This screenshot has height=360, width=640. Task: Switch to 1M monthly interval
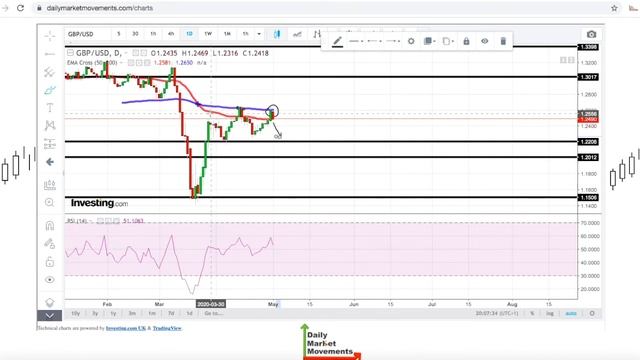point(227,34)
